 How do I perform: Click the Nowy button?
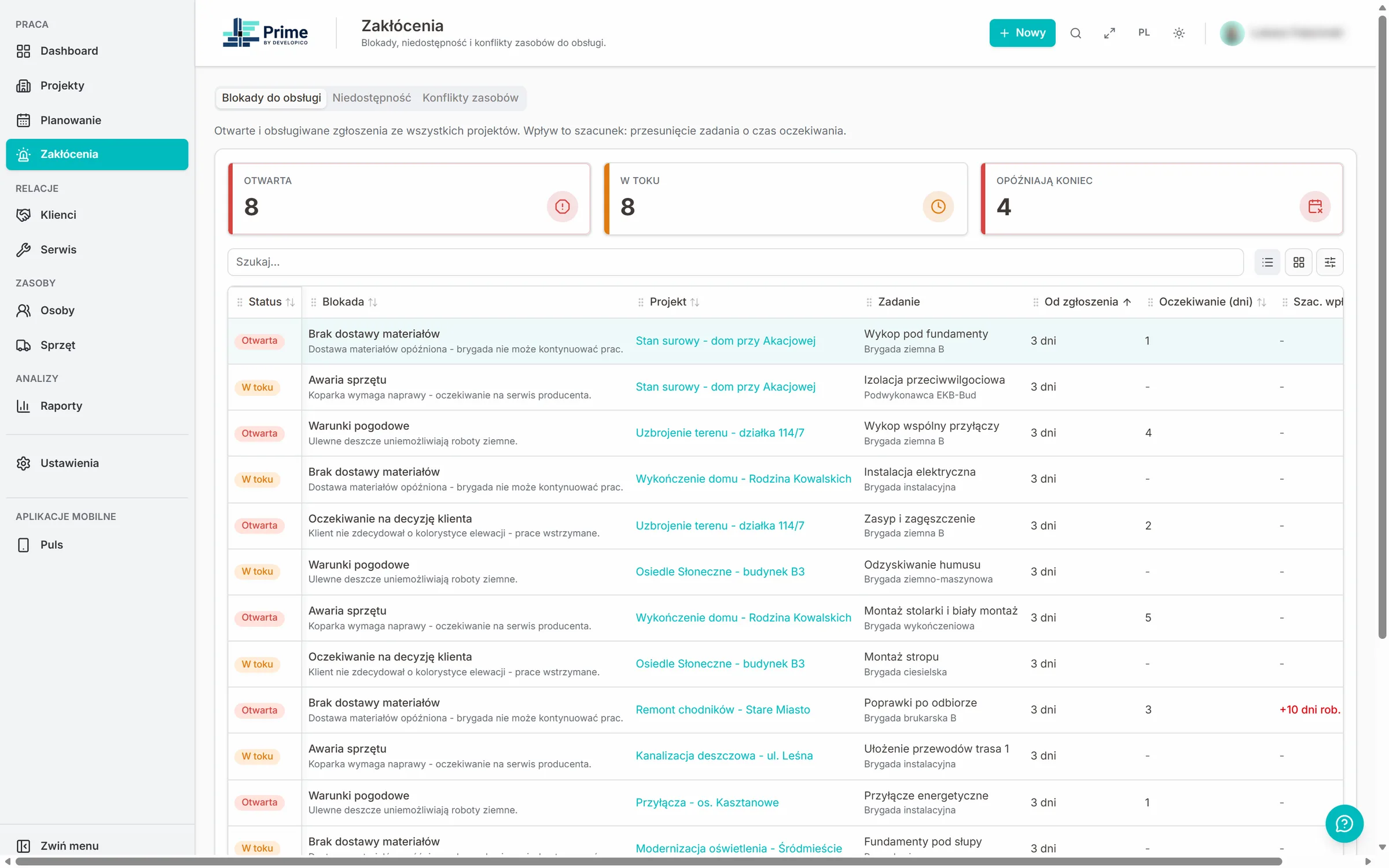pyautogui.click(x=1022, y=33)
